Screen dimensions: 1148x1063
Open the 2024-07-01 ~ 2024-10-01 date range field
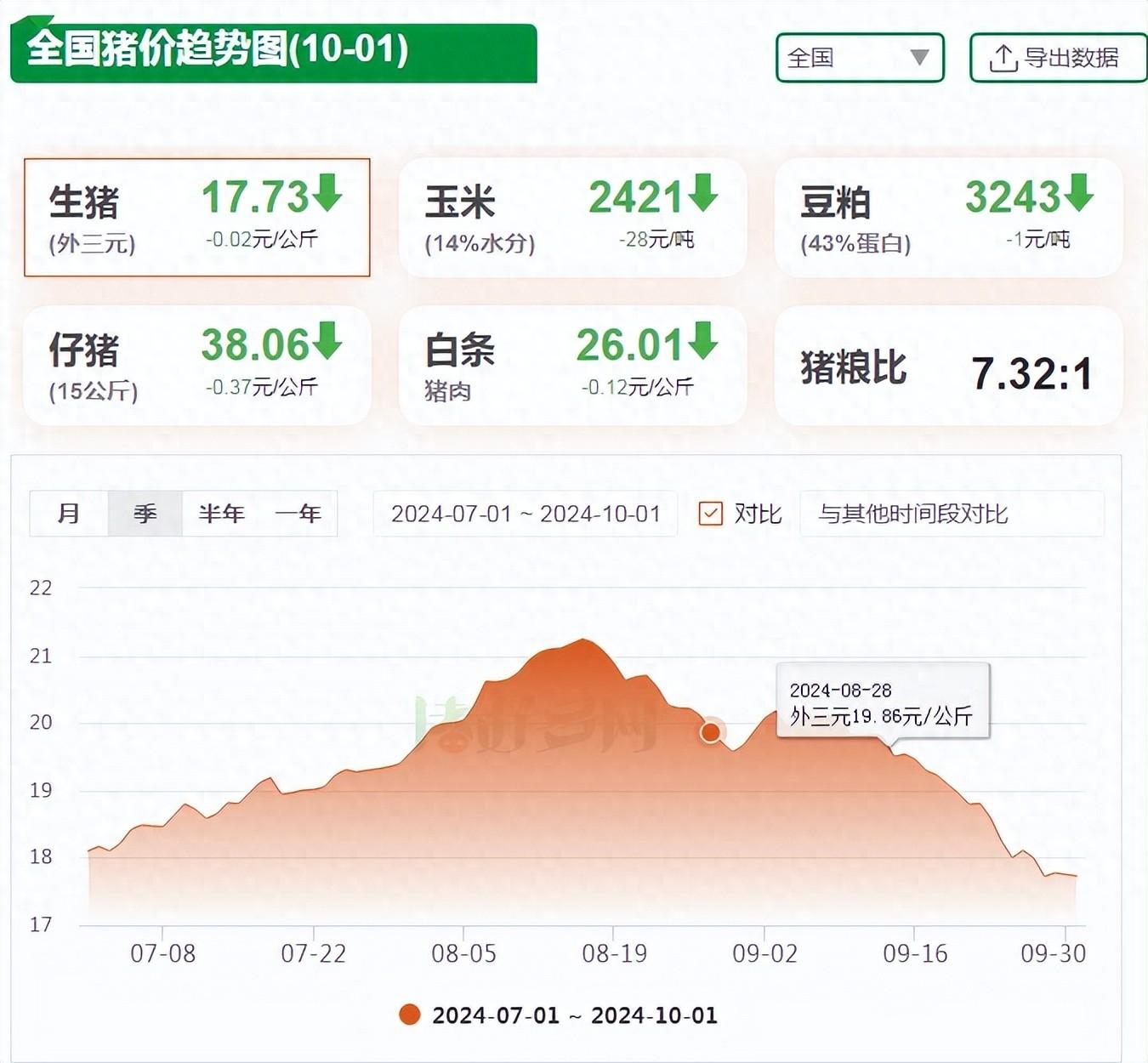[526, 514]
